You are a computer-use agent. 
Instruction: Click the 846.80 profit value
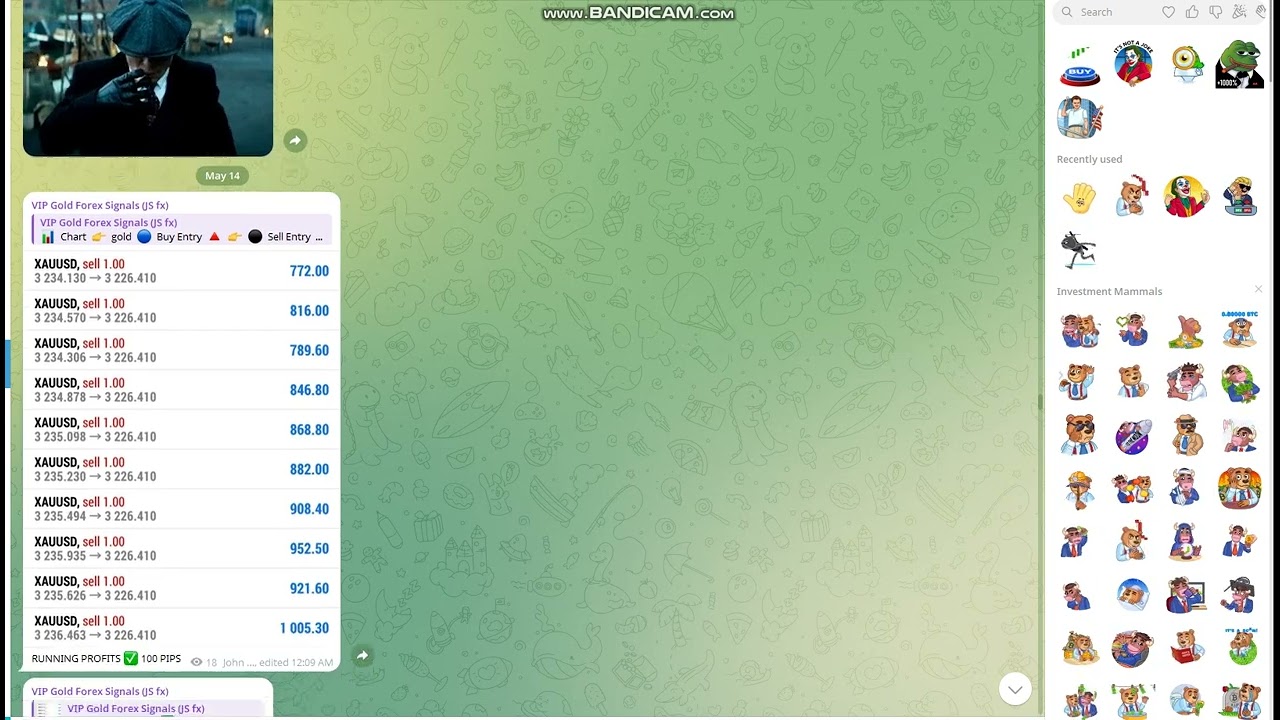tap(309, 390)
